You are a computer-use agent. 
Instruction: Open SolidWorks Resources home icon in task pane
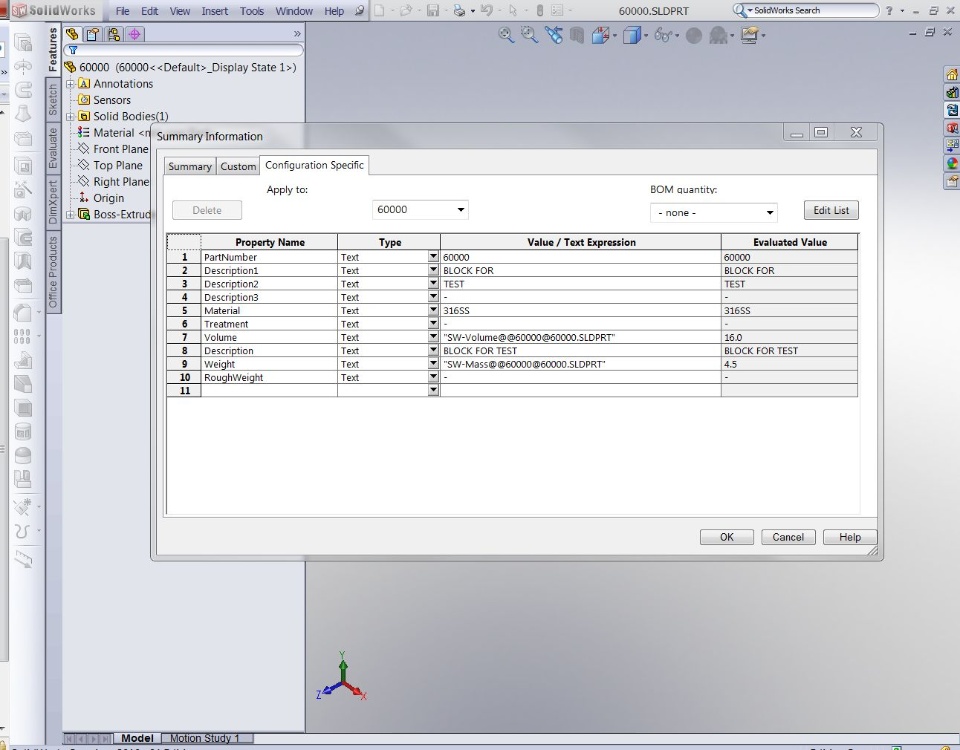pos(951,75)
